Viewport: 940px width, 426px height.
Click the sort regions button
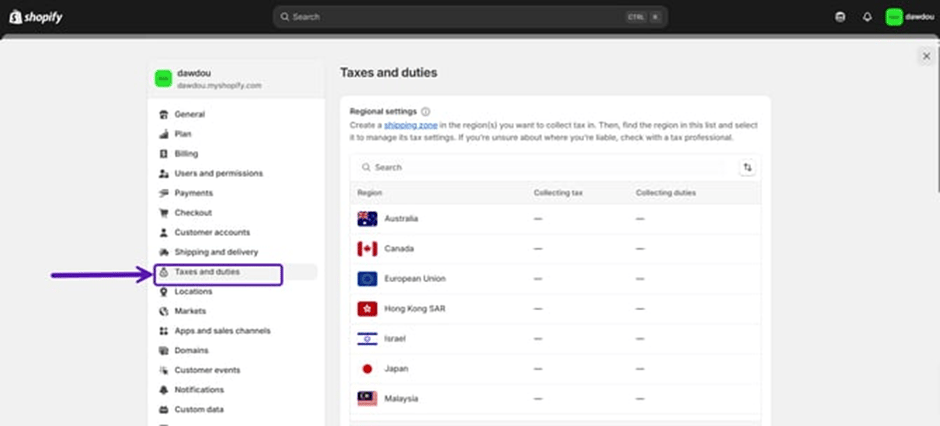click(x=747, y=168)
